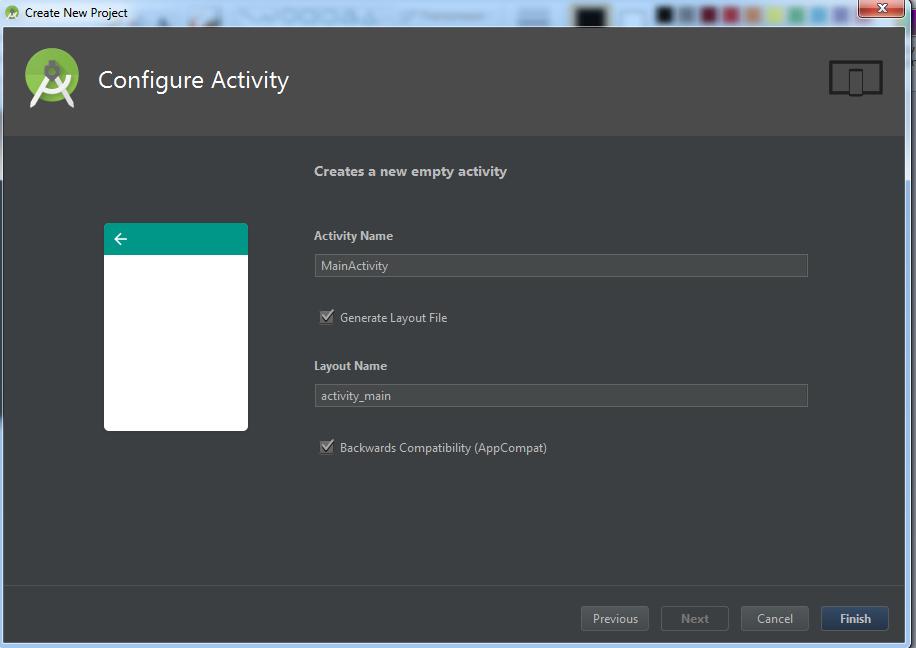Click the Activity Name input field
The width and height of the screenshot is (916, 648).
561,266
